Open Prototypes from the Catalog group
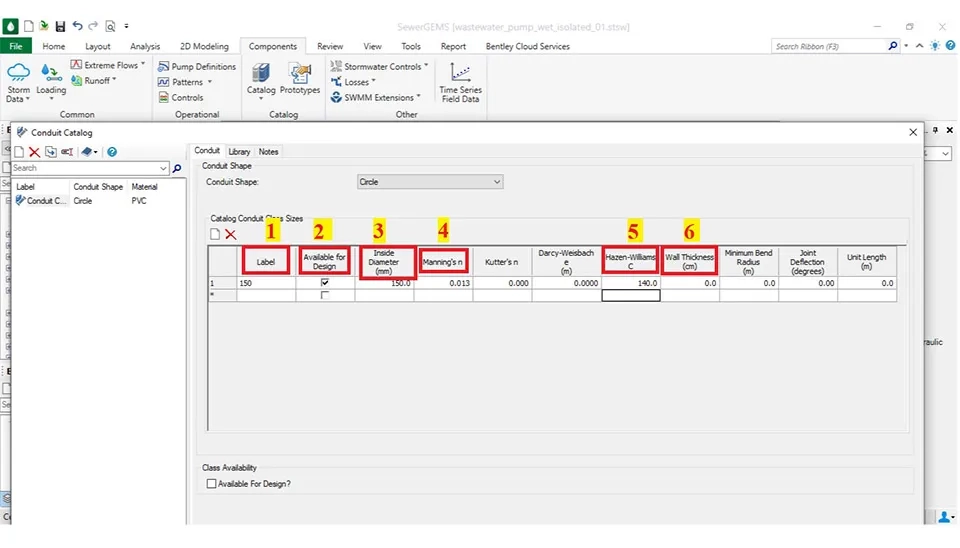960x548 pixels. (300, 79)
